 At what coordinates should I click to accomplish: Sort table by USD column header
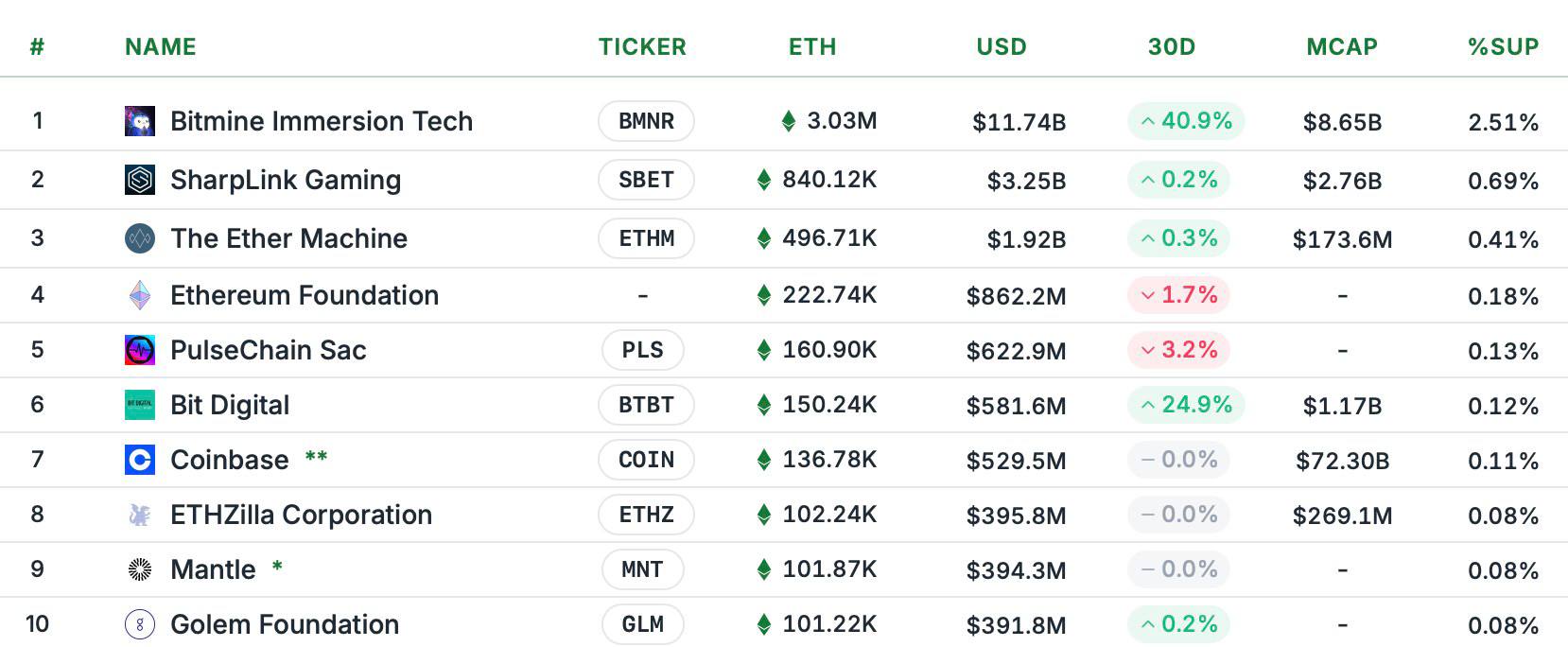tap(1002, 47)
